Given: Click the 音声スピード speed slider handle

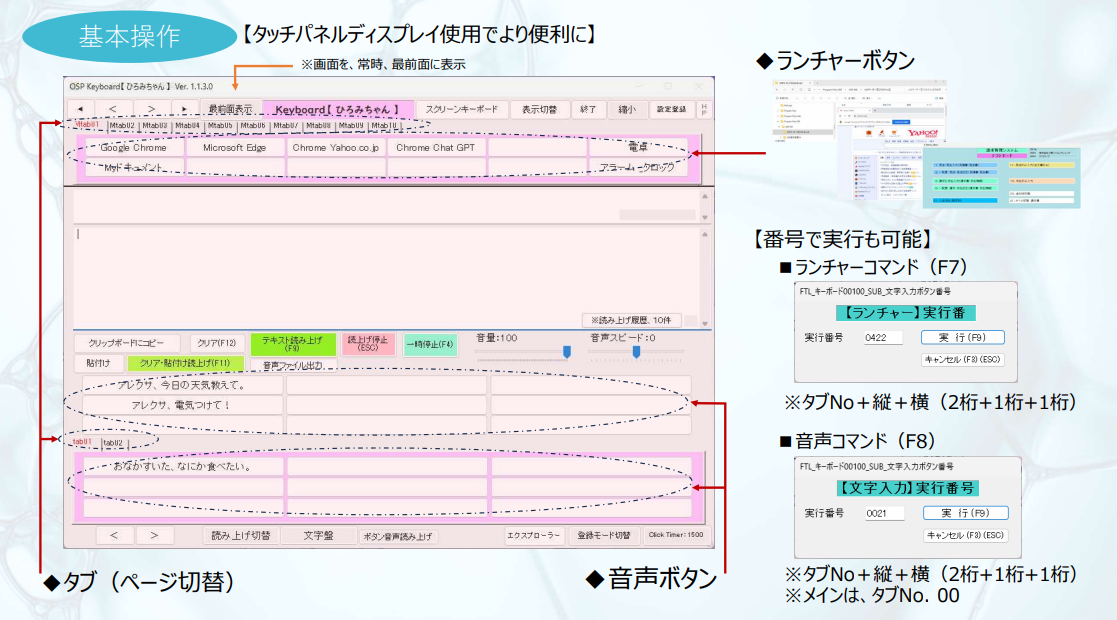Looking at the screenshot, I should click(636, 352).
